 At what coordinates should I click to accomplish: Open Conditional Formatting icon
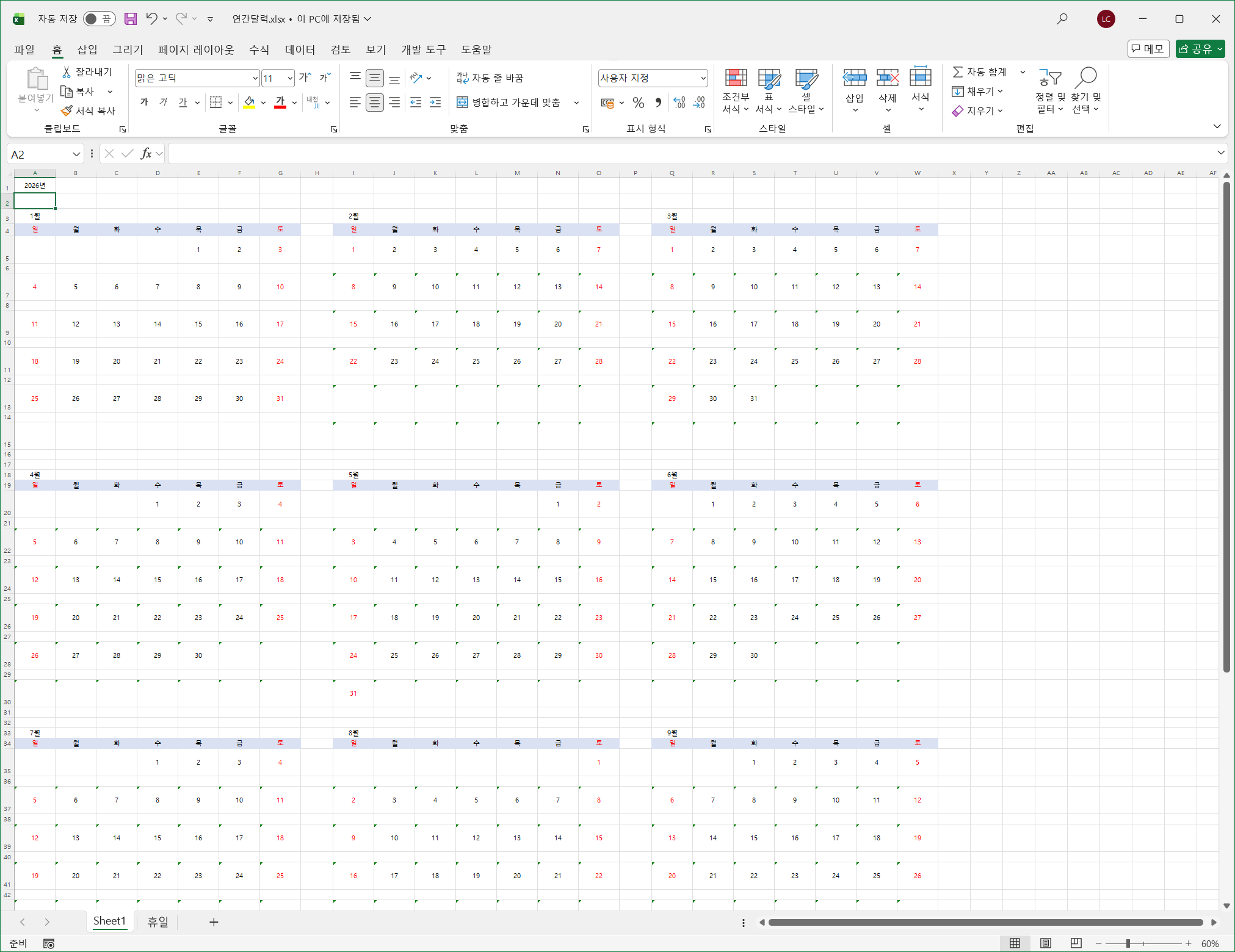tap(736, 78)
